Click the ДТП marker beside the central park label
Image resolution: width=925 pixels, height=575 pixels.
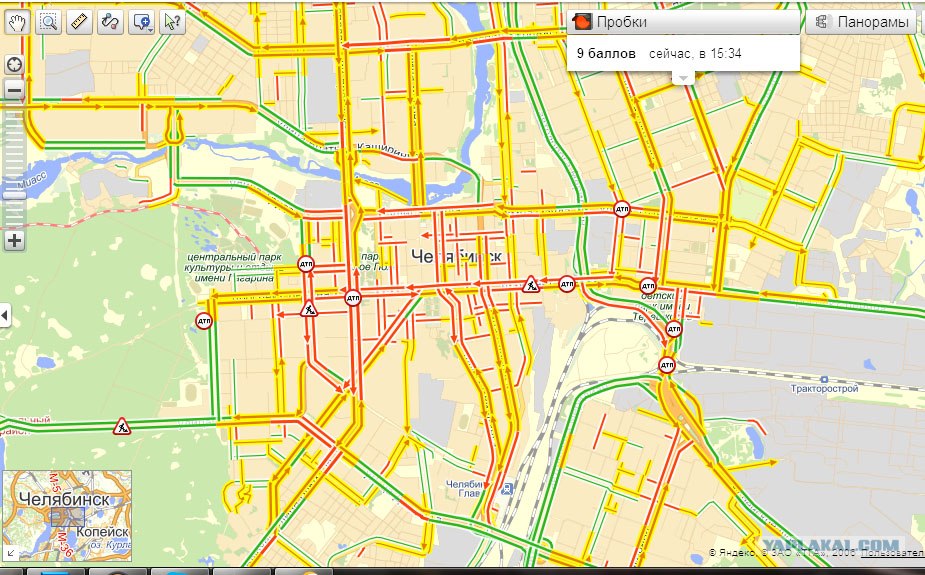(x=306, y=264)
